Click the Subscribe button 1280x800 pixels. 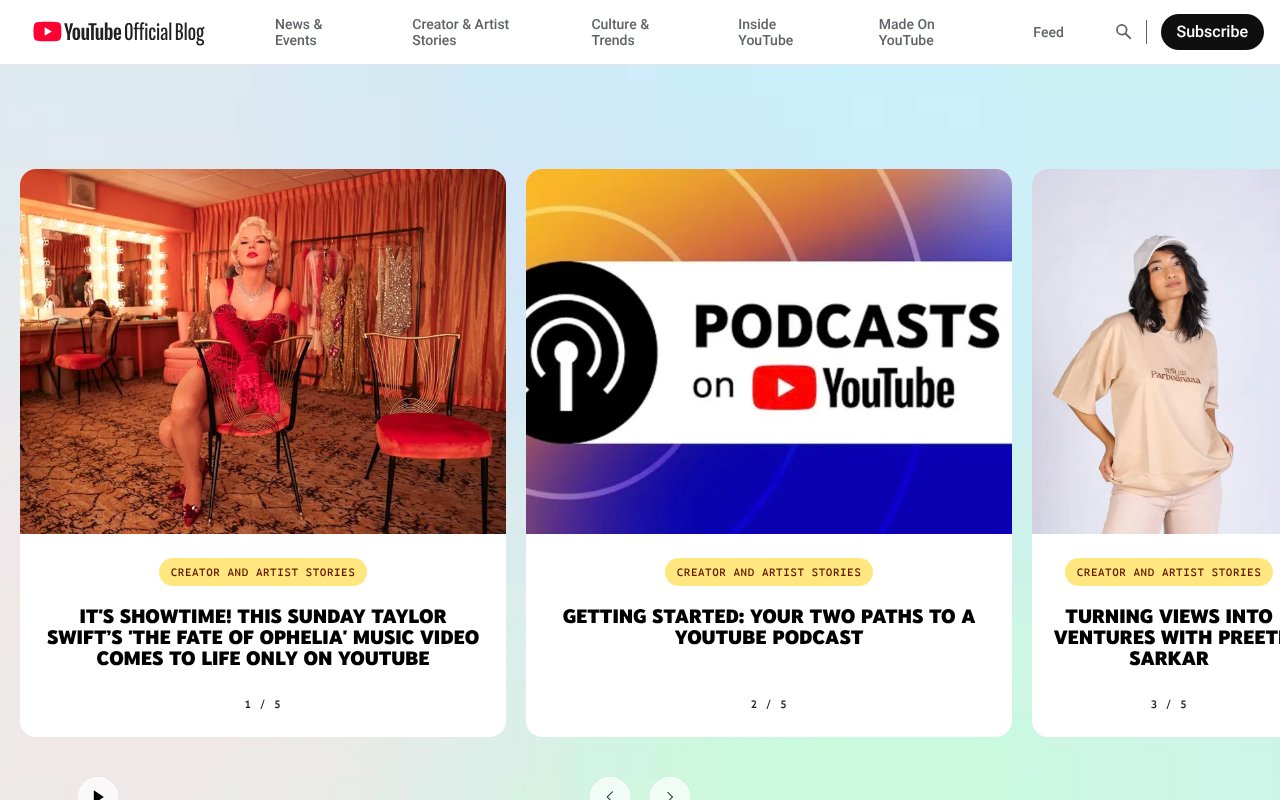pyautogui.click(x=1211, y=32)
